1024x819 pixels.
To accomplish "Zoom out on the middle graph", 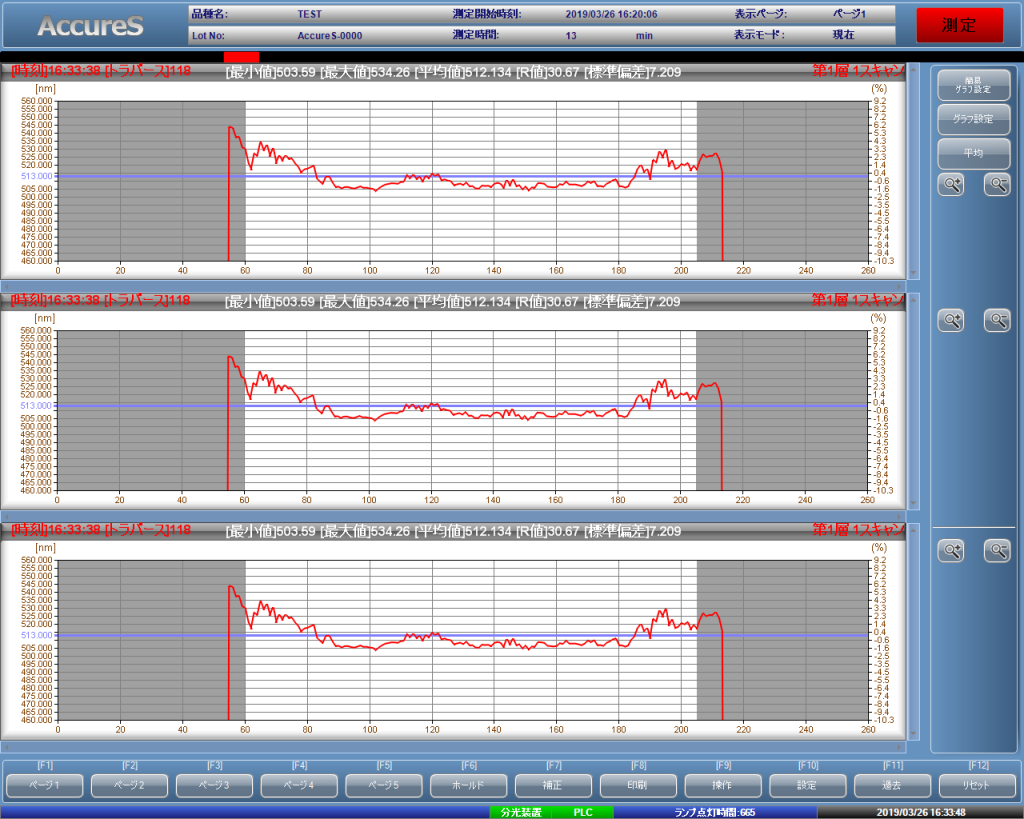I will click(x=997, y=321).
